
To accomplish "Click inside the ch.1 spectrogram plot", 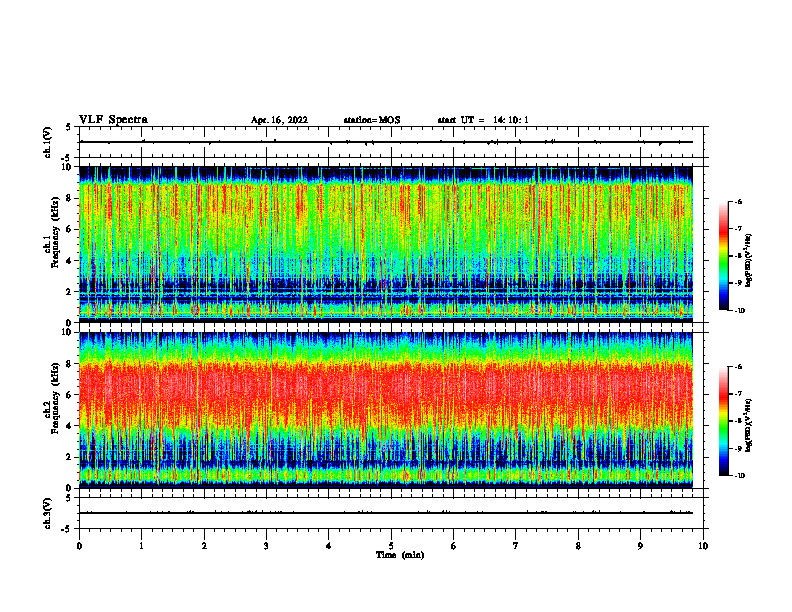I will coord(386,244).
